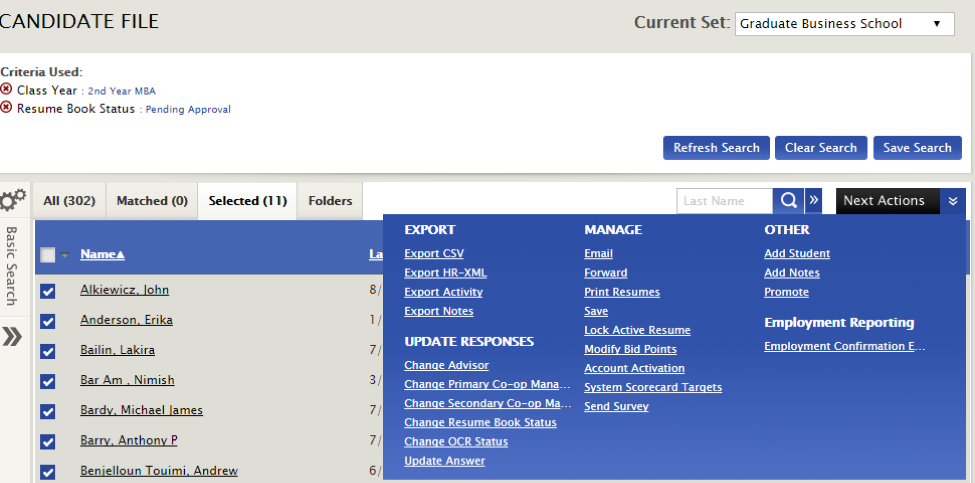Sort by the Name column header
The width and height of the screenshot is (975, 483).
[103, 254]
